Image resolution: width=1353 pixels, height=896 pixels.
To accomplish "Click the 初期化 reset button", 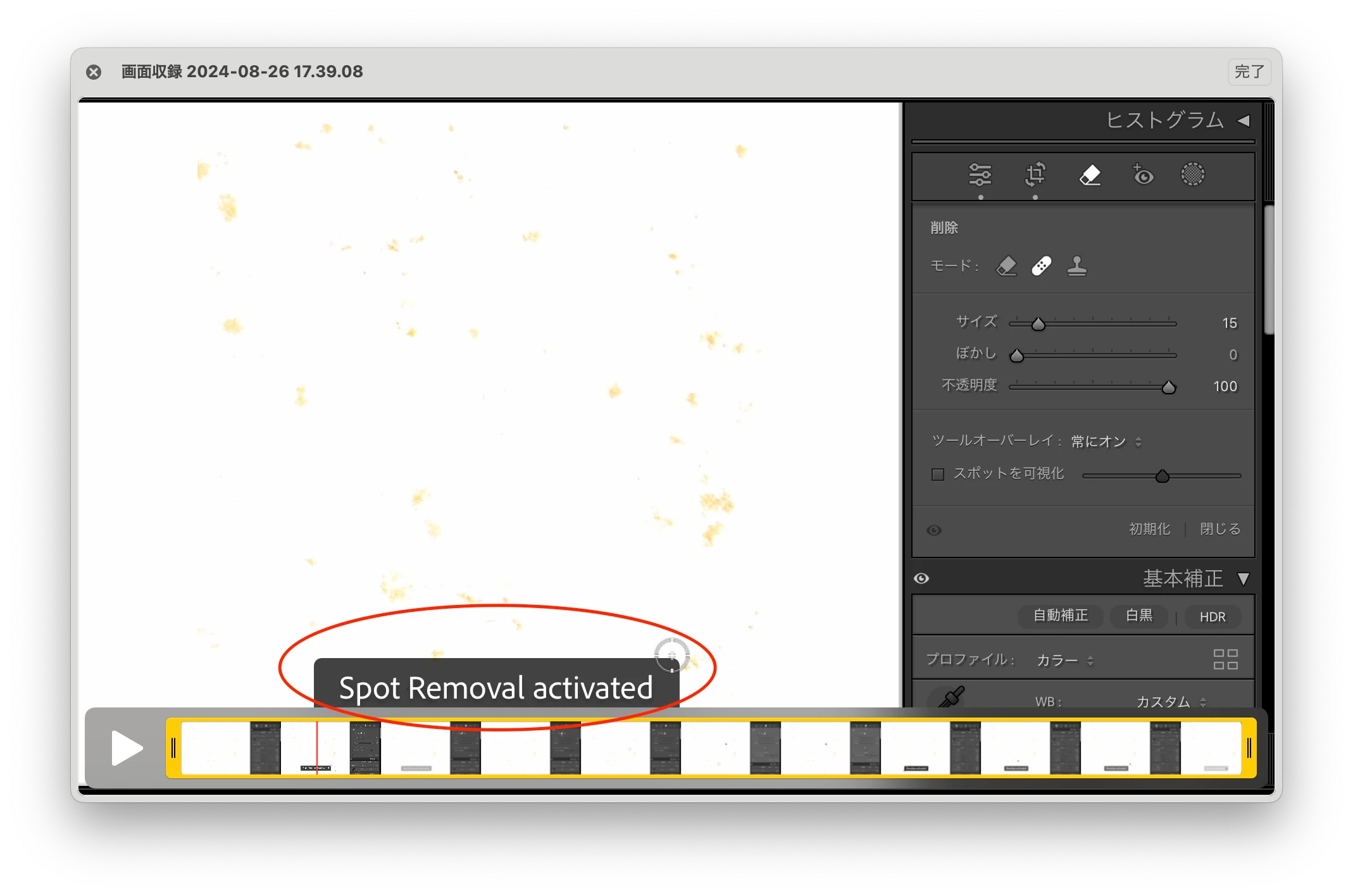I will click(1149, 529).
